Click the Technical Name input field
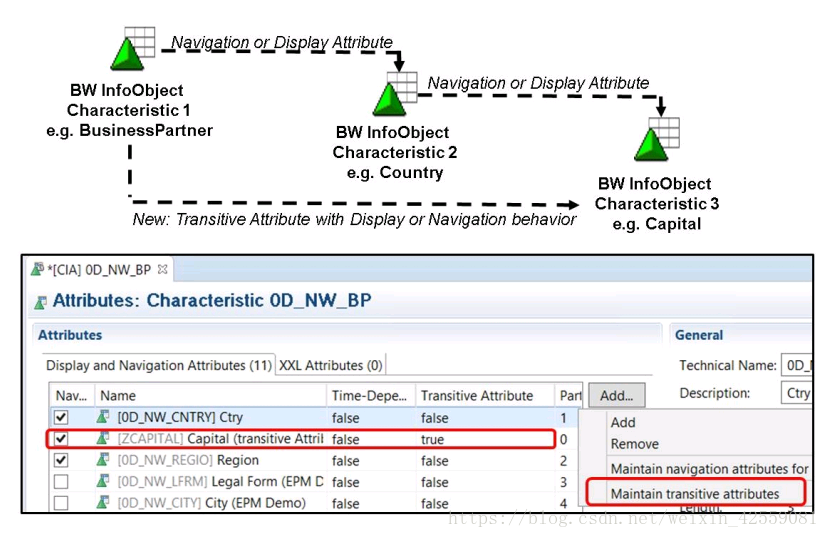 796,365
